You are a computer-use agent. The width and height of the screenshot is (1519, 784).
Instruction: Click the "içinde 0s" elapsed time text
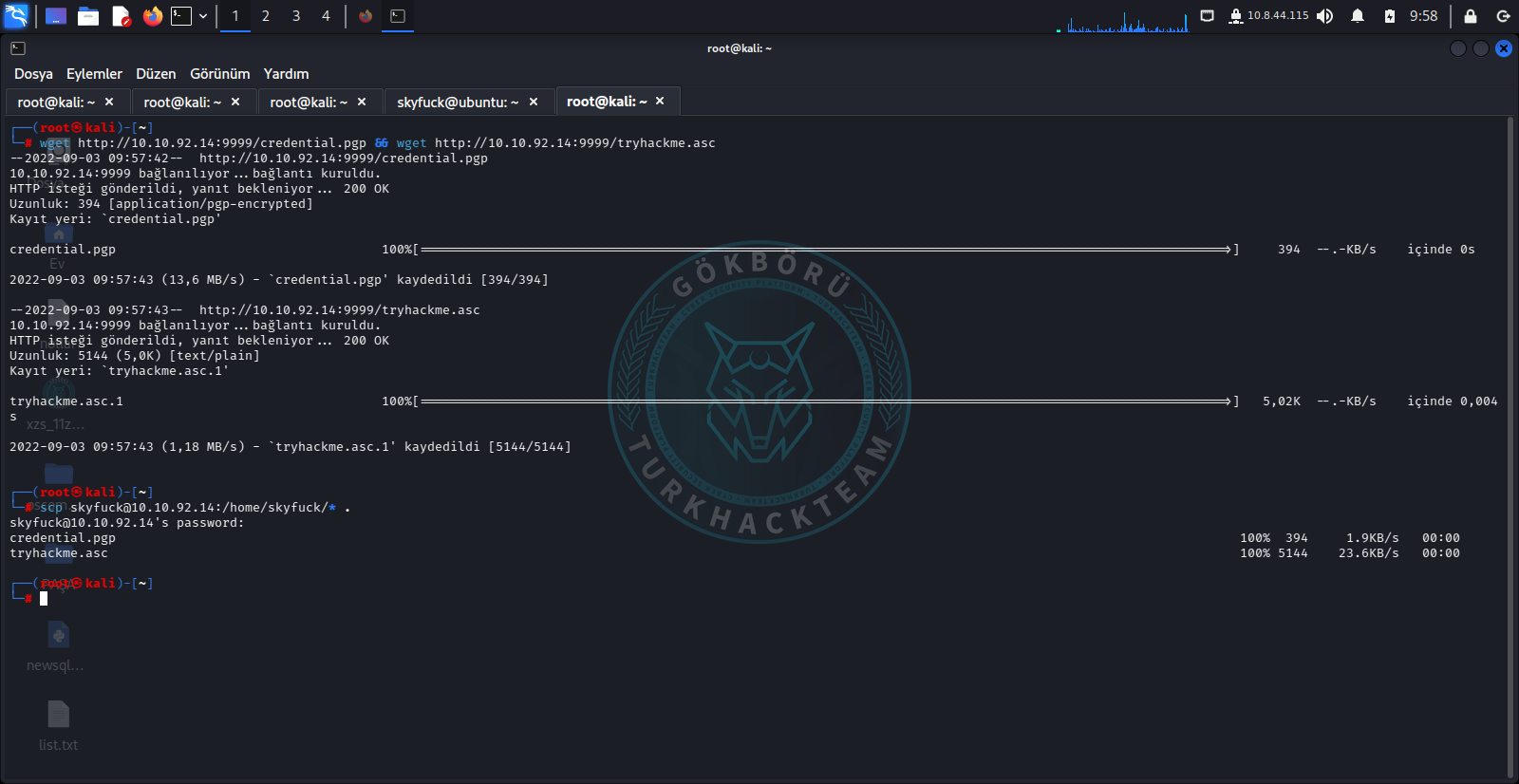tap(1441, 250)
